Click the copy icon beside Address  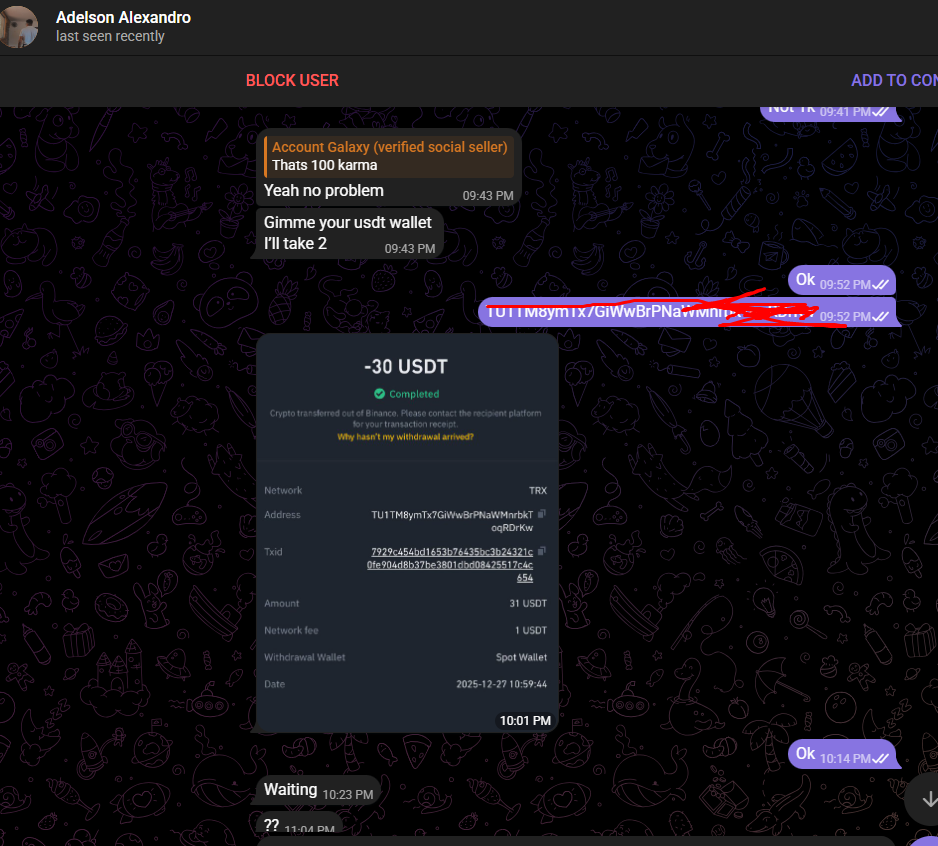coord(541,514)
